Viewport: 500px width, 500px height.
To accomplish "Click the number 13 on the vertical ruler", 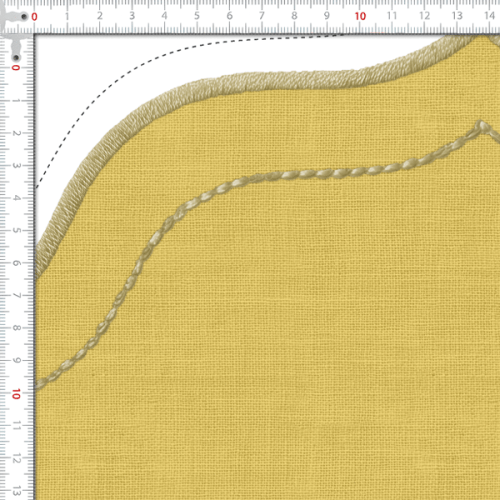I will (16, 491).
